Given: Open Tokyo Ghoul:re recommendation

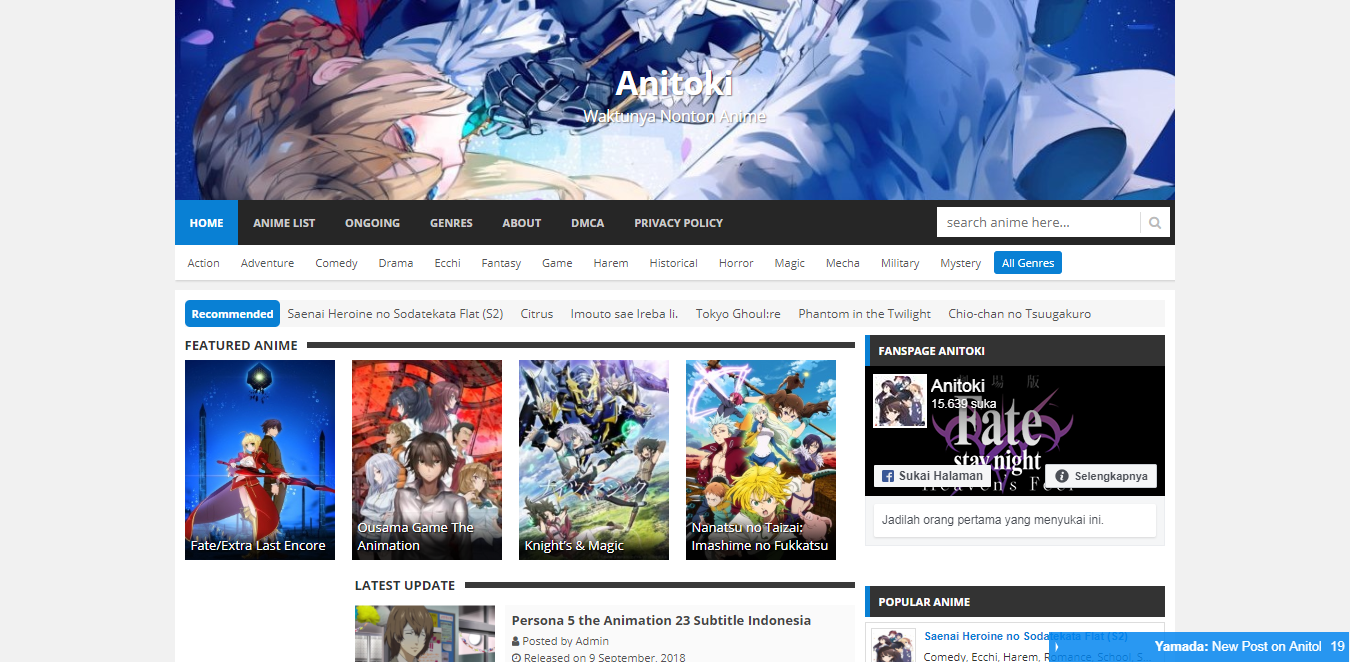Looking at the screenshot, I should (738, 314).
